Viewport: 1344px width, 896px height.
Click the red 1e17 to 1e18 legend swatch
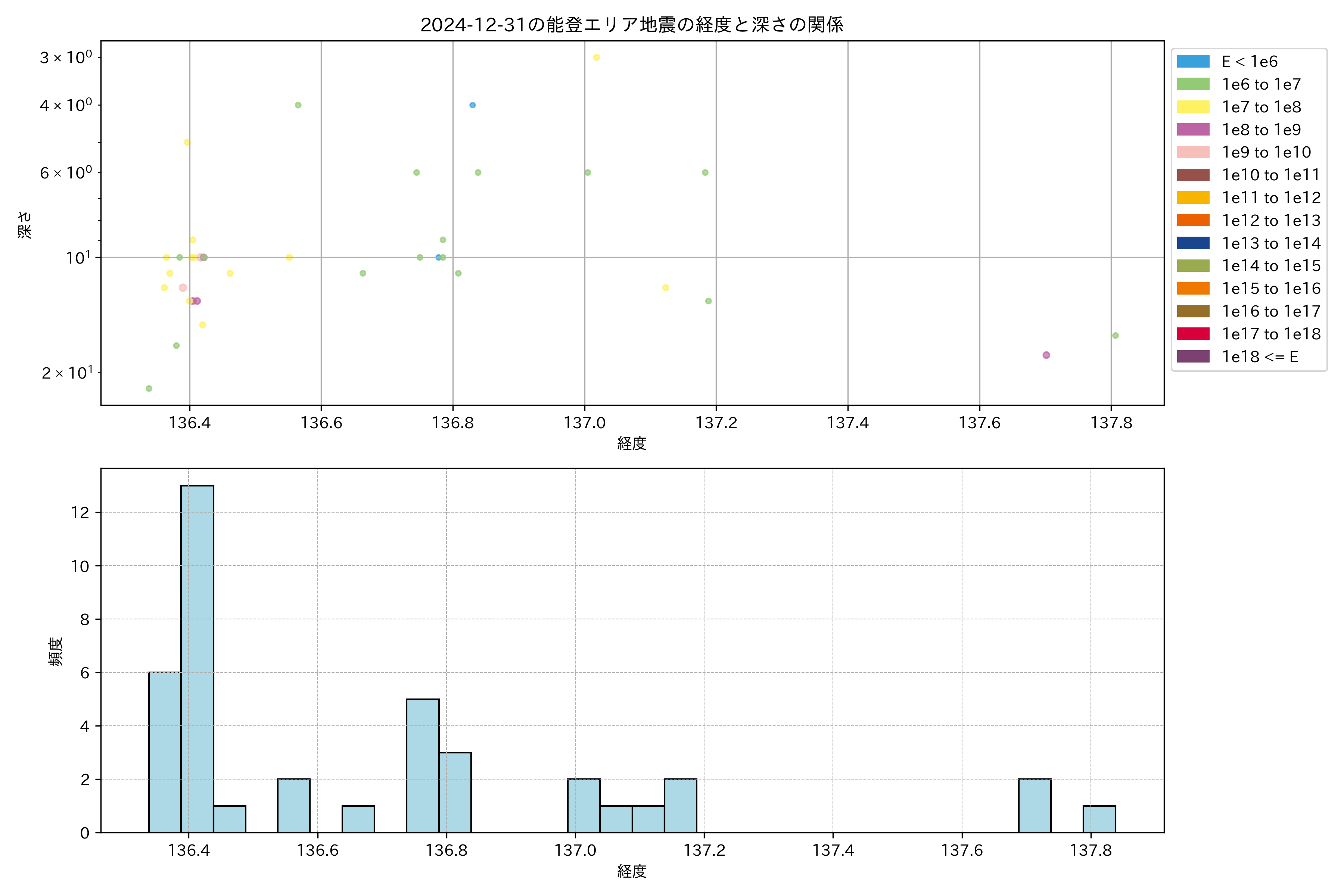pos(1193,334)
